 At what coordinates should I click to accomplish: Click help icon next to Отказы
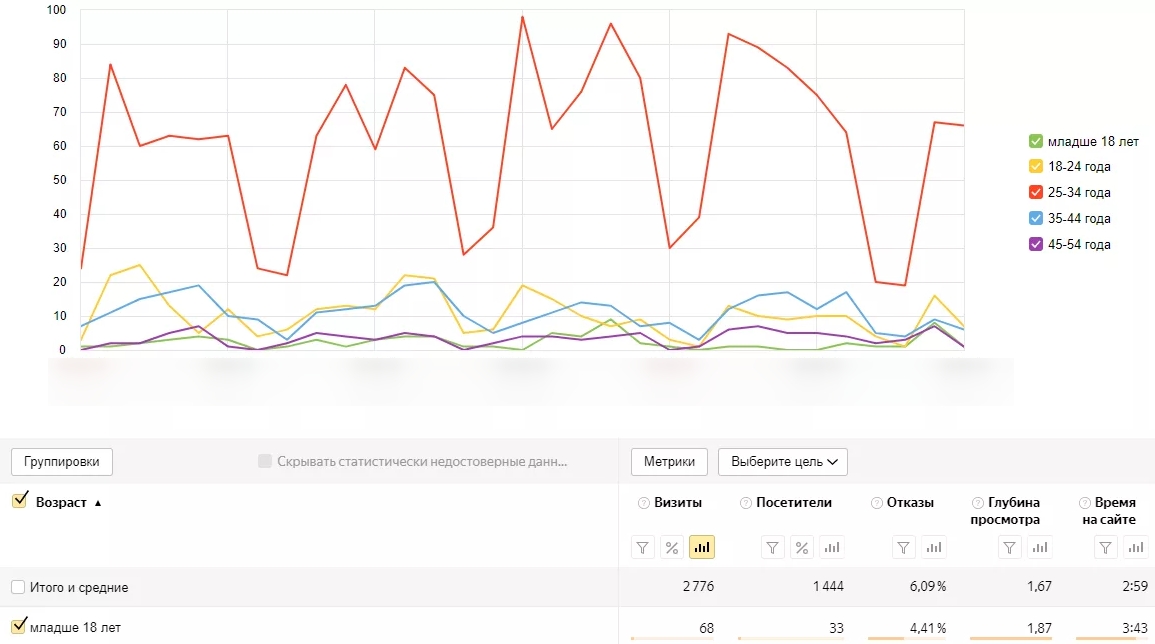[x=877, y=503]
